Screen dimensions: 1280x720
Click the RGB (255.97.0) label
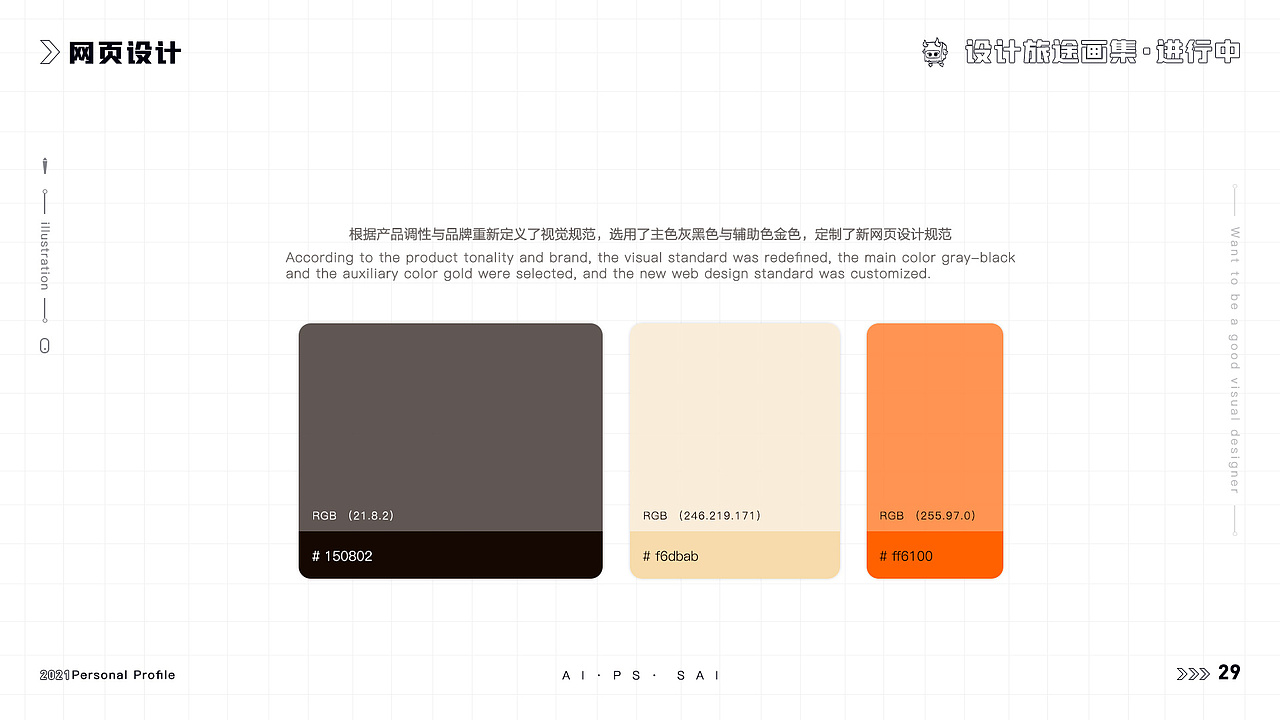928,516
